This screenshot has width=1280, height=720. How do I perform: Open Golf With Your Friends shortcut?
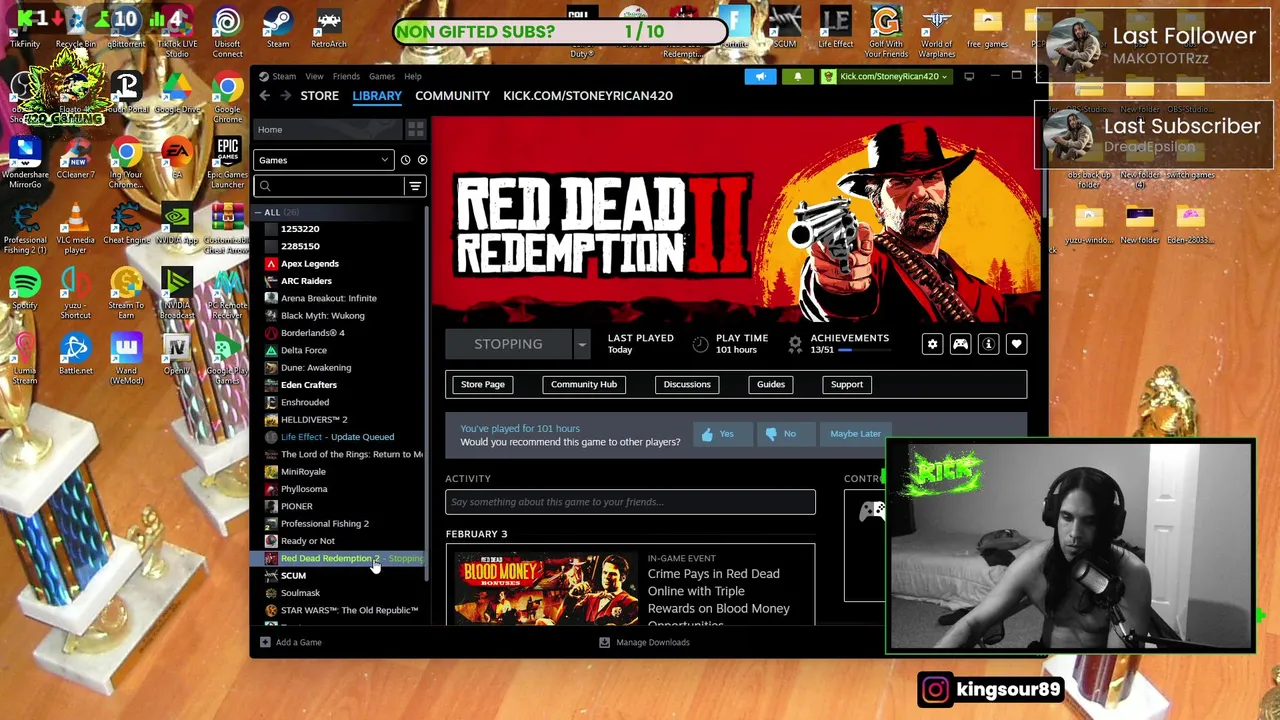click(886, 33)
